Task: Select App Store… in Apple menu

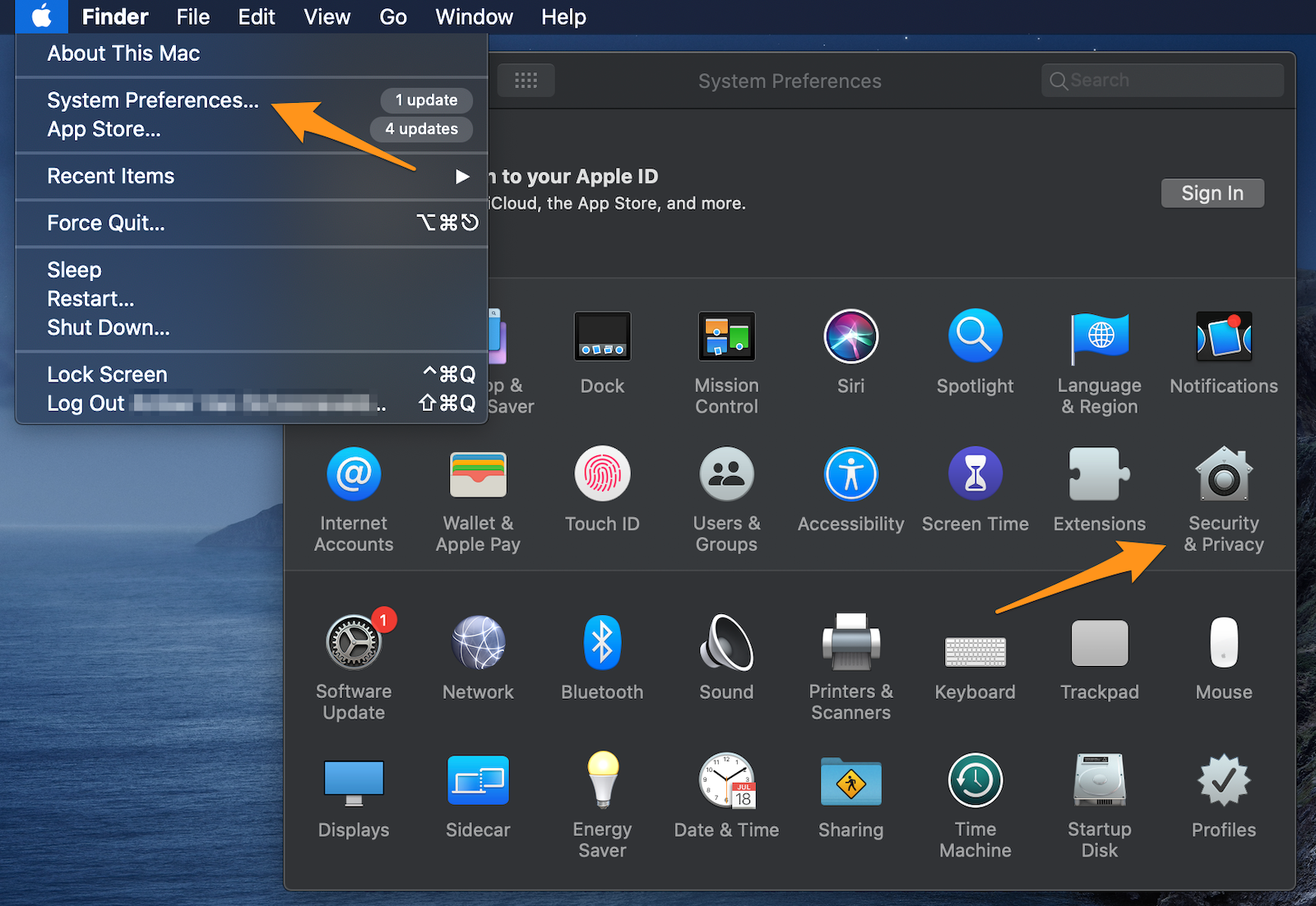Action: click(252, 129)
